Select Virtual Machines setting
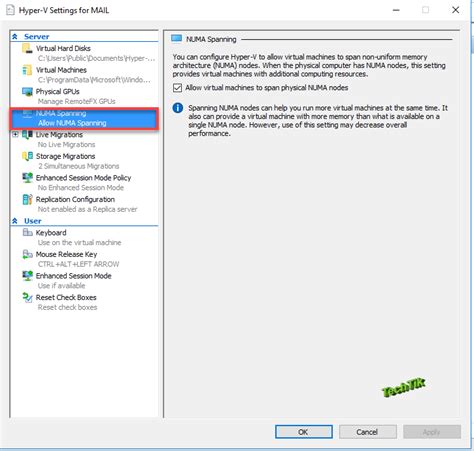 tap(61, 70)
